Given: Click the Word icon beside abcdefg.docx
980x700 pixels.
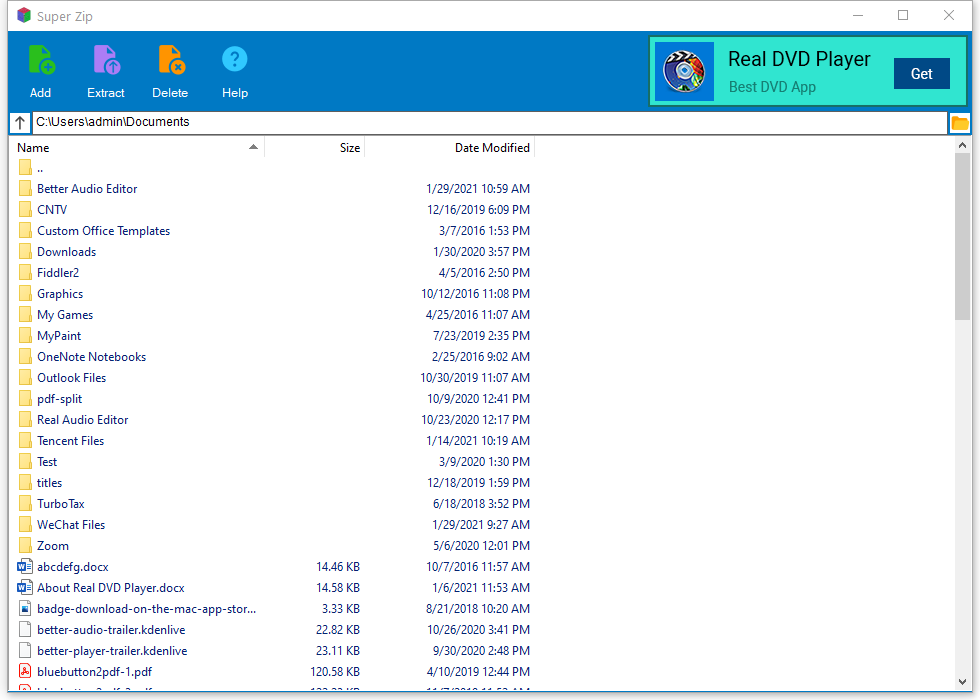Looking at the screenshot, I should (x=23, y=566).
